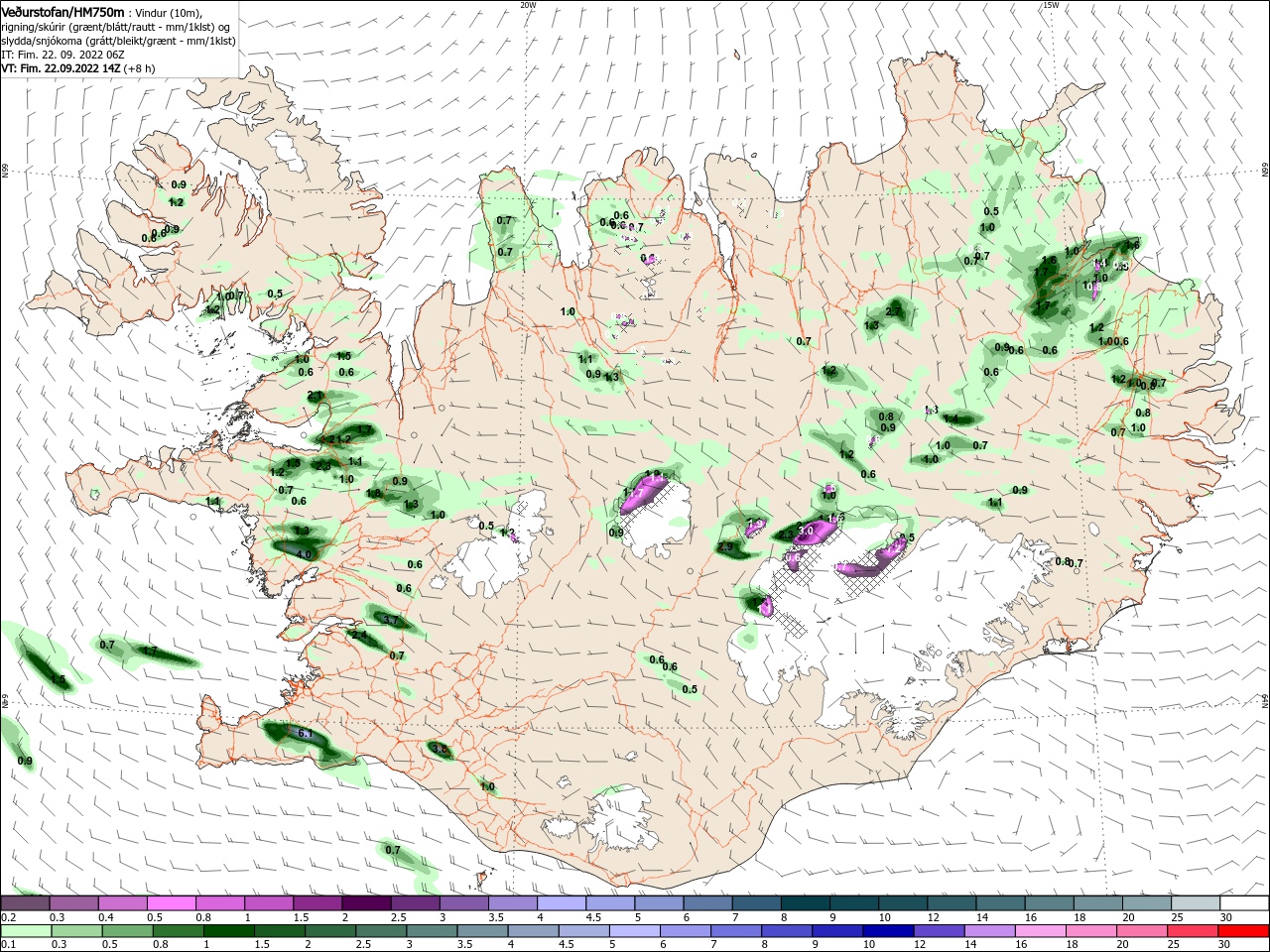Select bottom-row swatch between 4 and 4.5
Screen dimensions: 1270x952
(x=535, y=931)
